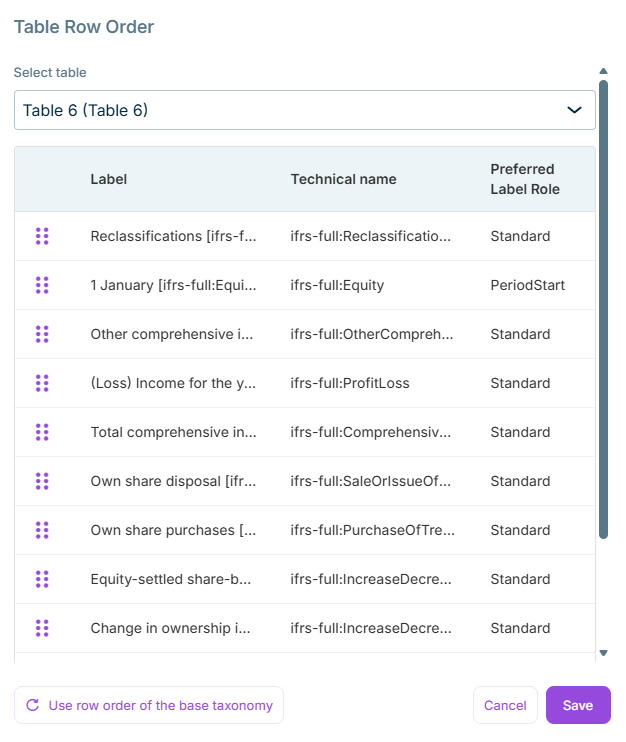626x742 pixels.
Task: Select the ifrs-full:ProfitLoss technical name cell
Action: coord(350,383)
